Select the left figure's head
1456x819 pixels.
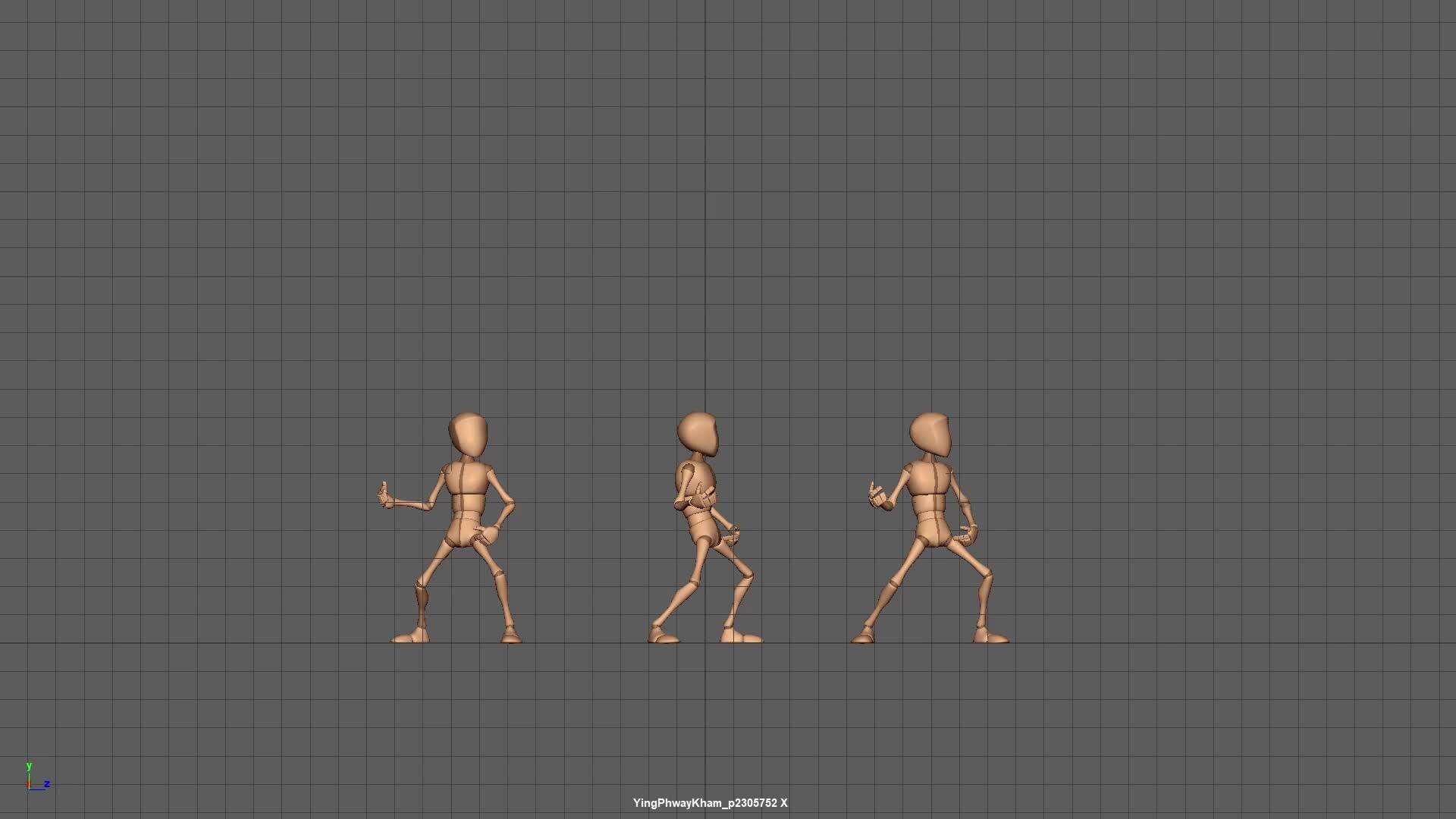[x=468, y=435]
